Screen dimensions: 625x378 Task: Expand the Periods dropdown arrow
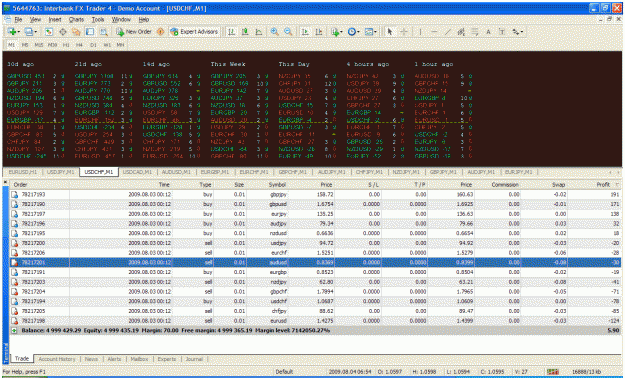359,32
